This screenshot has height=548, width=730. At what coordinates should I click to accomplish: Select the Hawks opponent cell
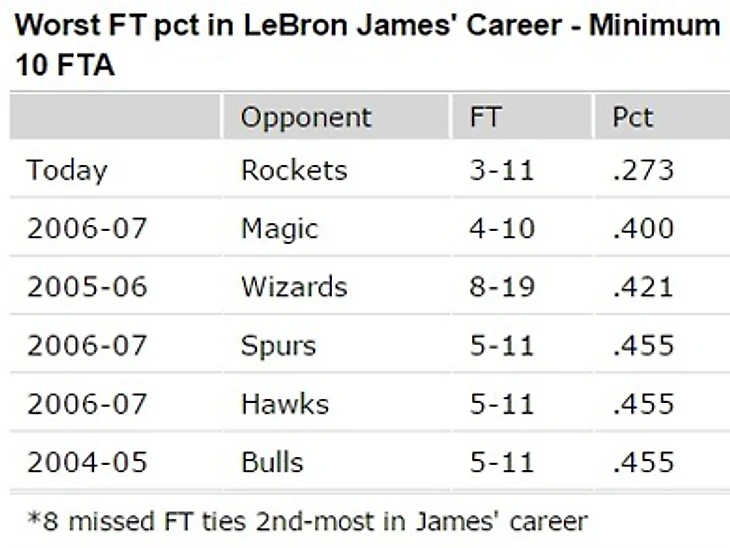(285, 404)
